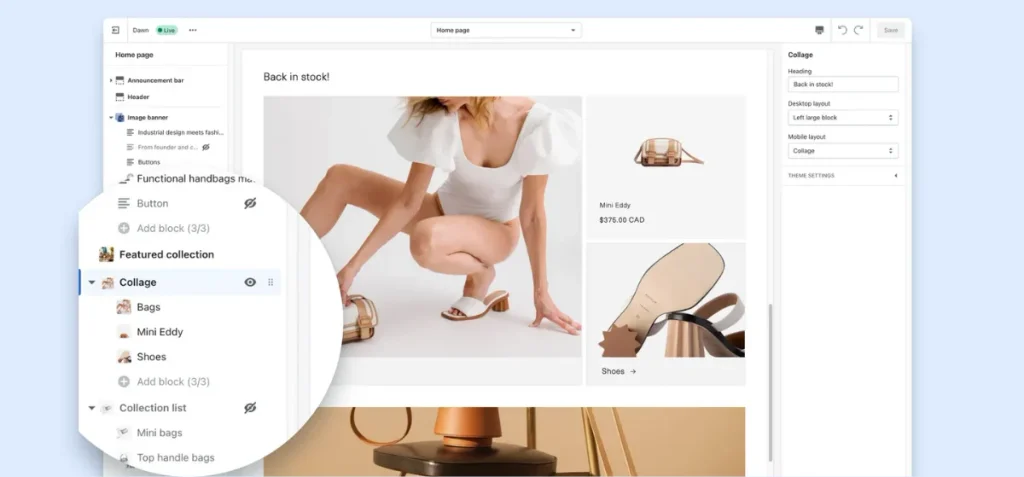Select the Functional handbags block
Screen dimensions: 1024x477
click(x=195, y=178)
